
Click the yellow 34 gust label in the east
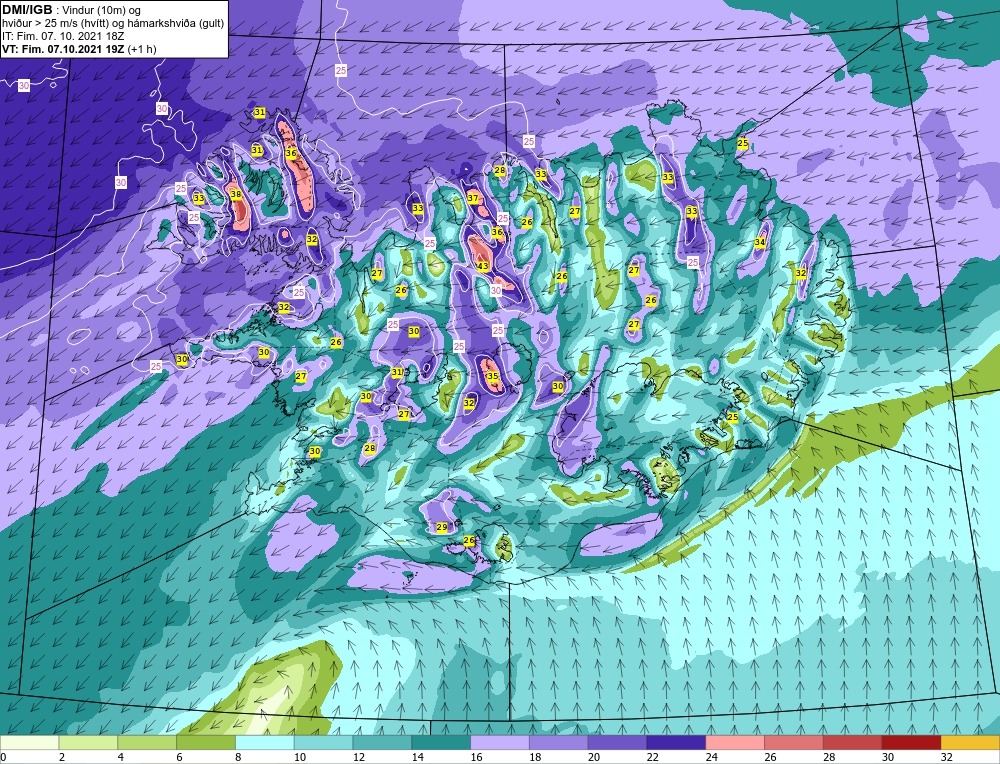(760, 242)
